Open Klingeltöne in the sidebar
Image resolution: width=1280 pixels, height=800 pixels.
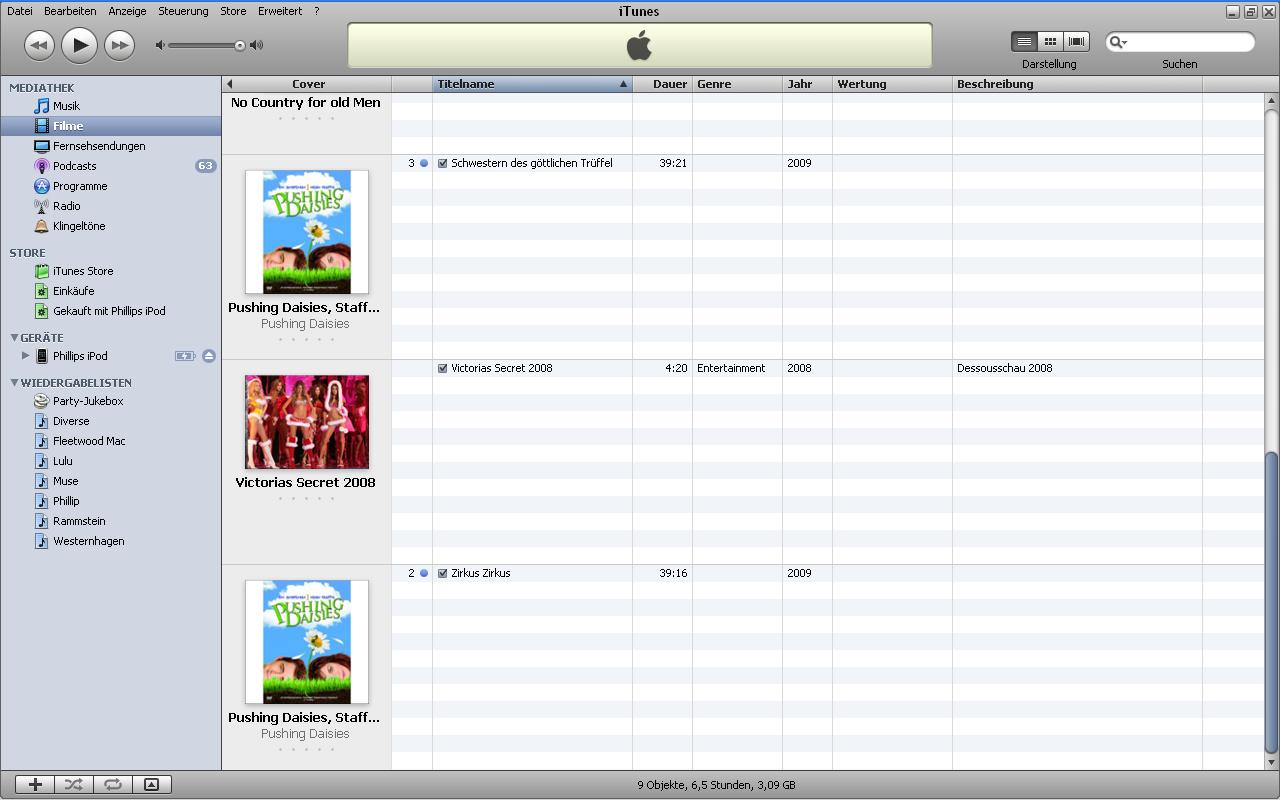click(x=110, y=226)
